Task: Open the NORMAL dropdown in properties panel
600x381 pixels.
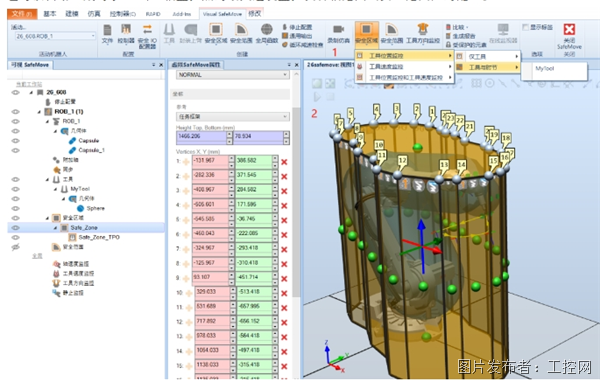Action: 232,75
